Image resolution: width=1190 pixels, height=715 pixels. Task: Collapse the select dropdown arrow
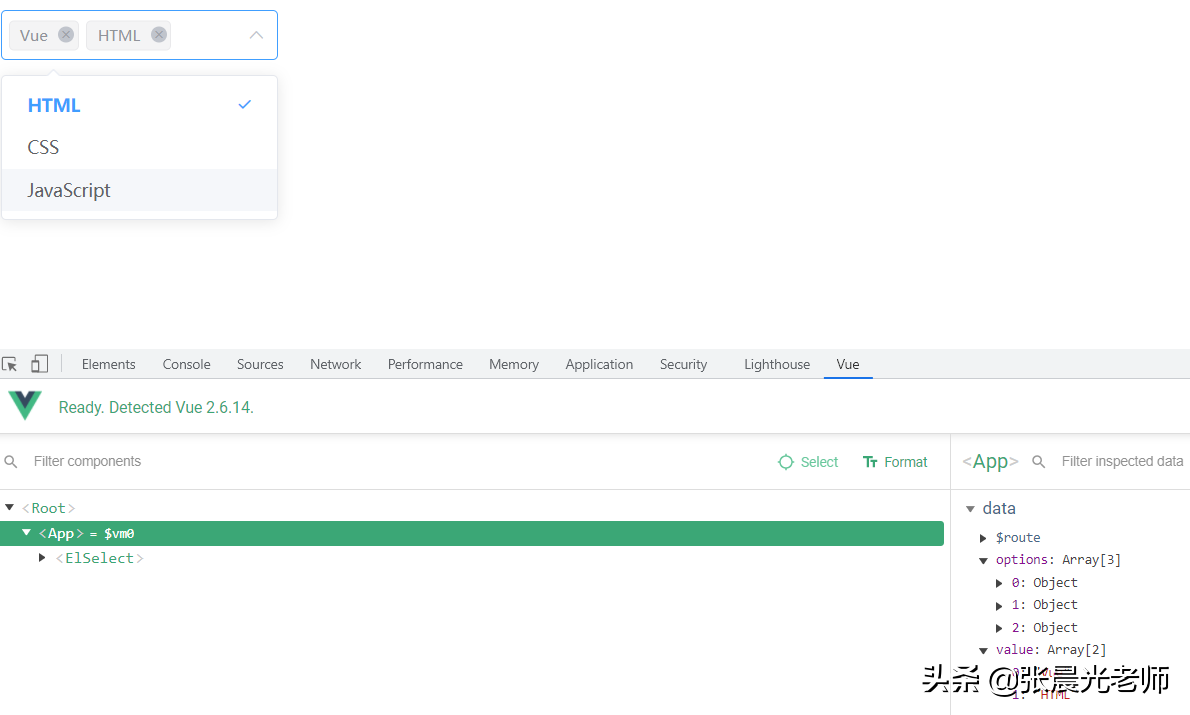256,35
